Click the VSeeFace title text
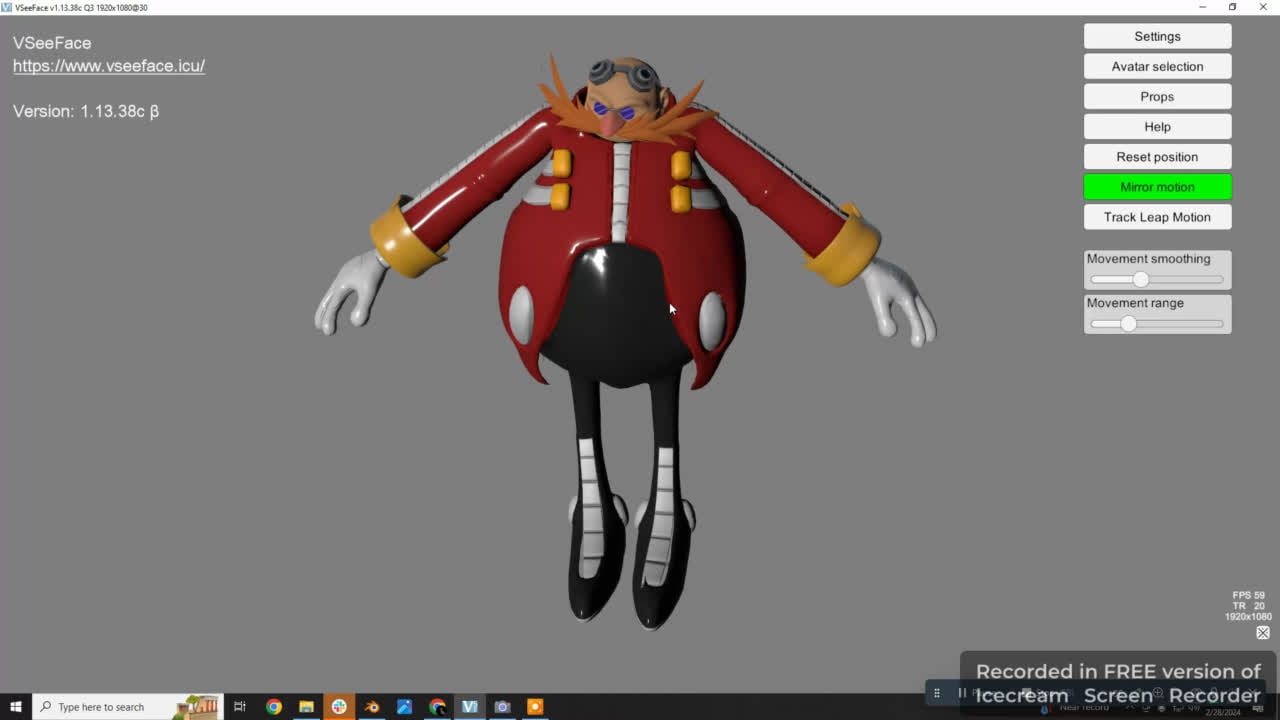1280x720 pixels. 52,43
